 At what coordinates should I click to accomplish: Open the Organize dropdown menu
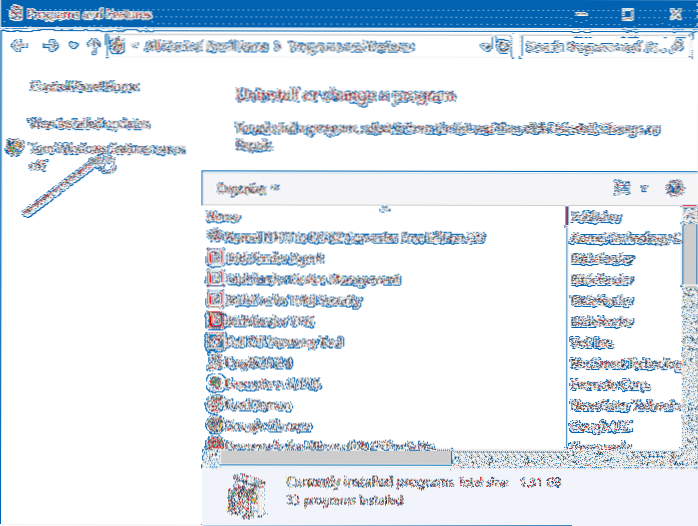point(248,188)
